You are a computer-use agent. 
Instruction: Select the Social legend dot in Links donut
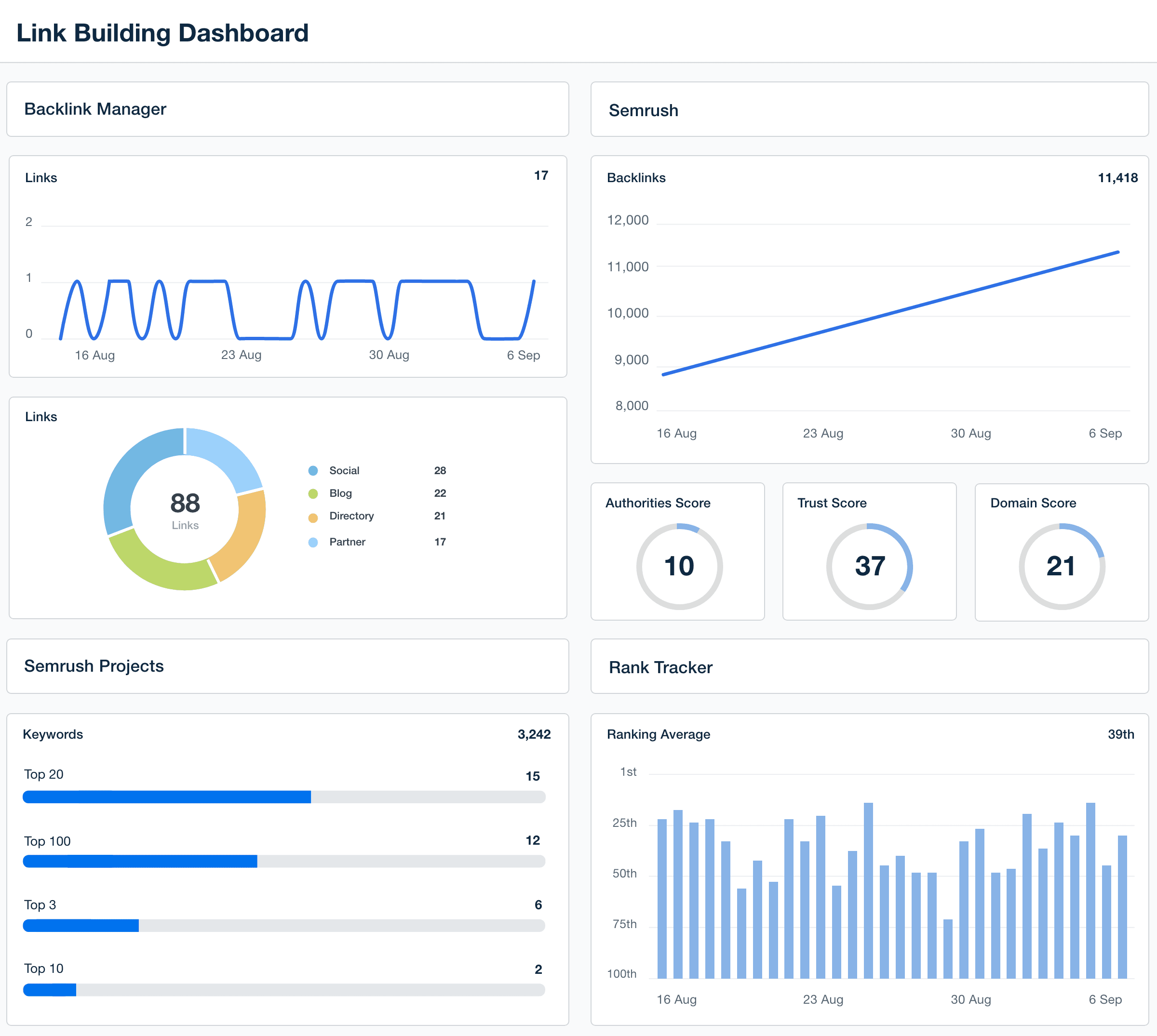(312, 470)
